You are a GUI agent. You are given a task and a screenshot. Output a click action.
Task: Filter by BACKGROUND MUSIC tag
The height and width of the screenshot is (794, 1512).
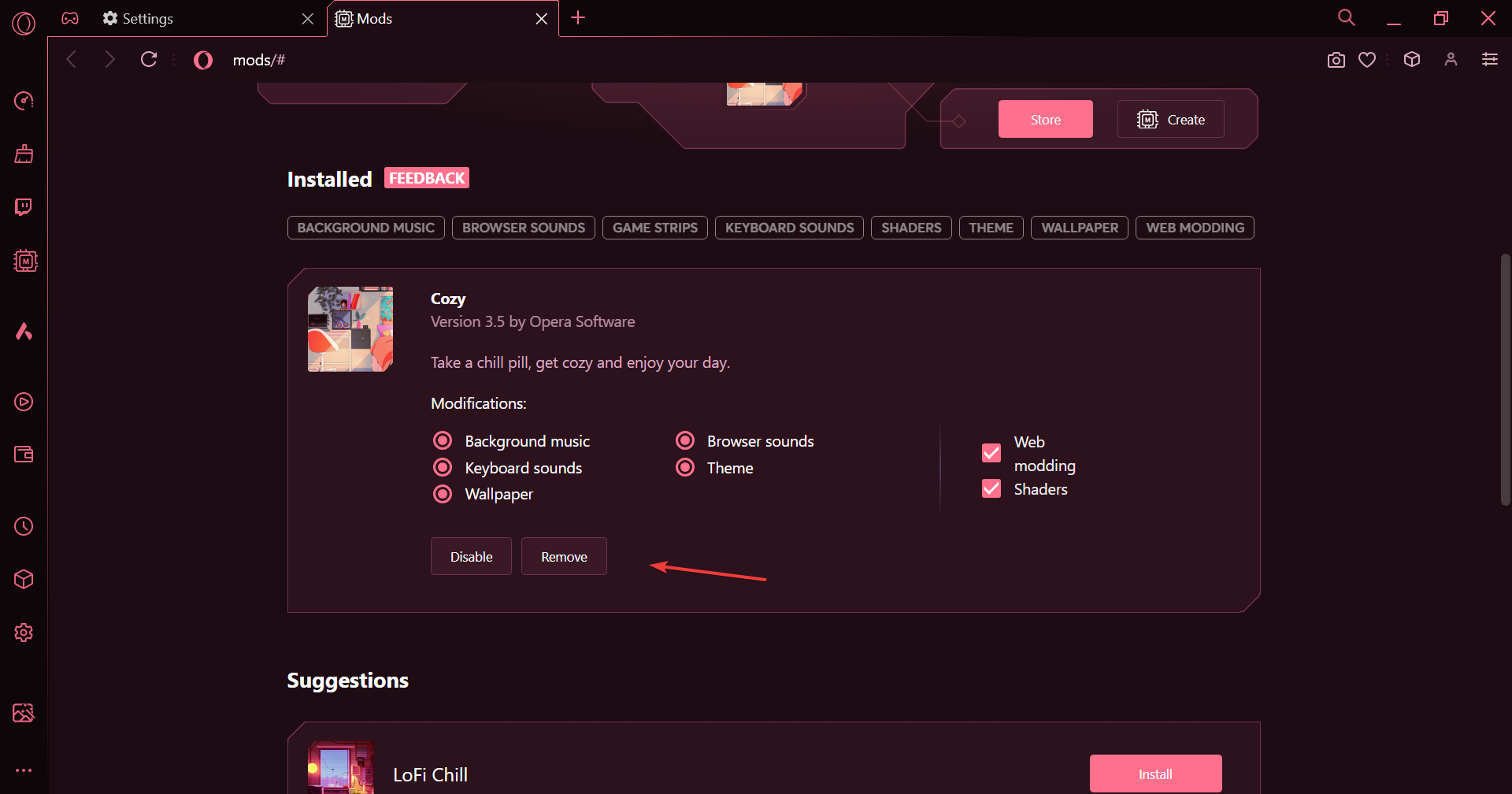pyautogui.click(x=366, y=228)
